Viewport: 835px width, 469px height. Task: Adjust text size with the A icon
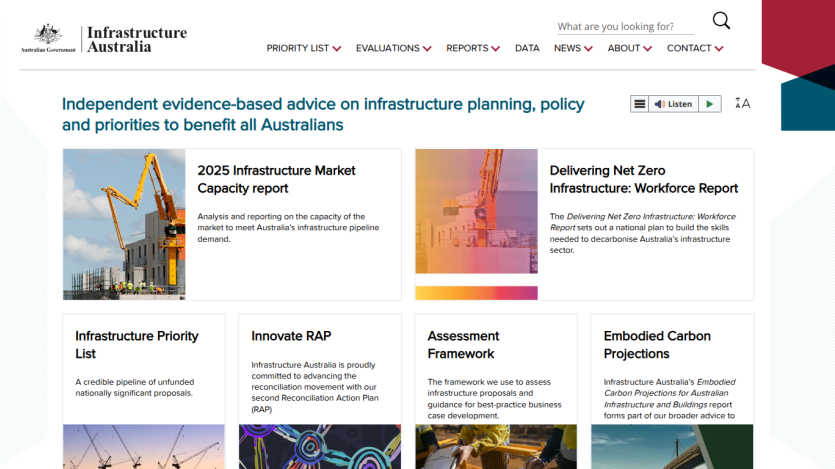[x=742, y=103]
